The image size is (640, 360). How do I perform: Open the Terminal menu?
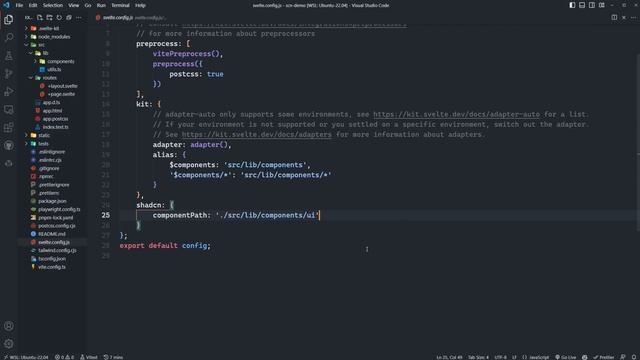[120, 5]
